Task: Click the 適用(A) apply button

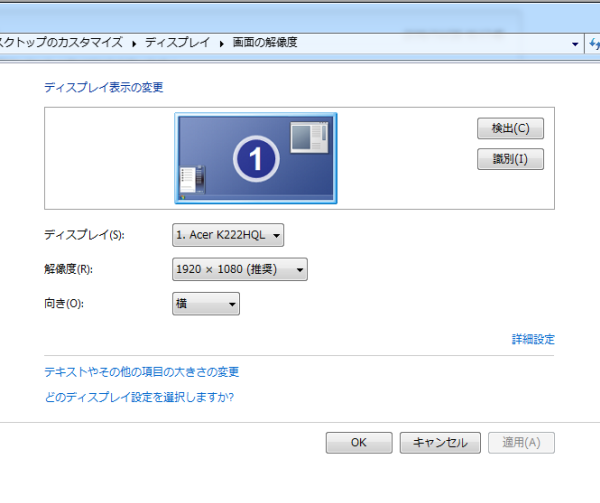Action: (x=521, y=443)
